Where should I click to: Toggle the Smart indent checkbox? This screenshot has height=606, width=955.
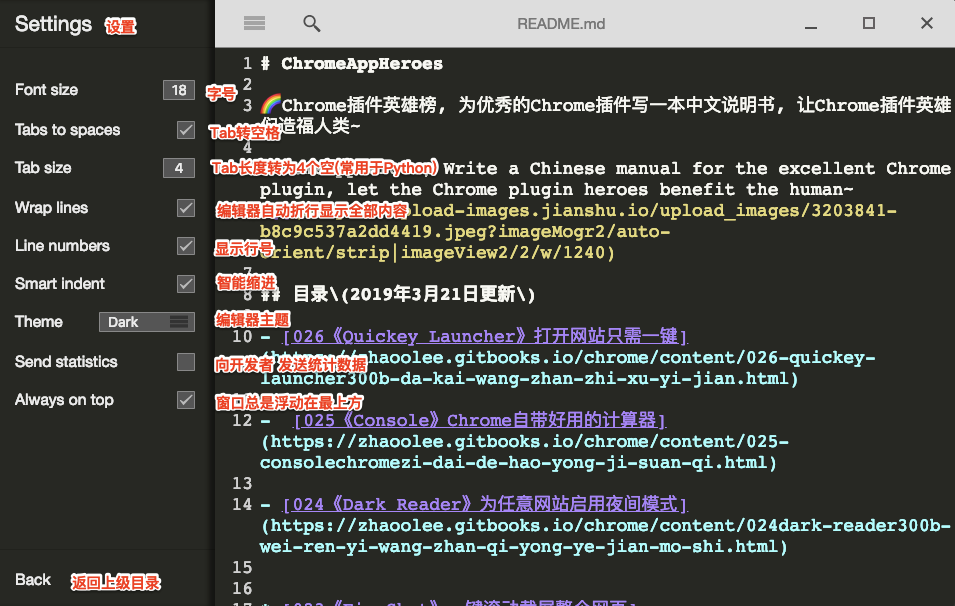coord(186,284)
